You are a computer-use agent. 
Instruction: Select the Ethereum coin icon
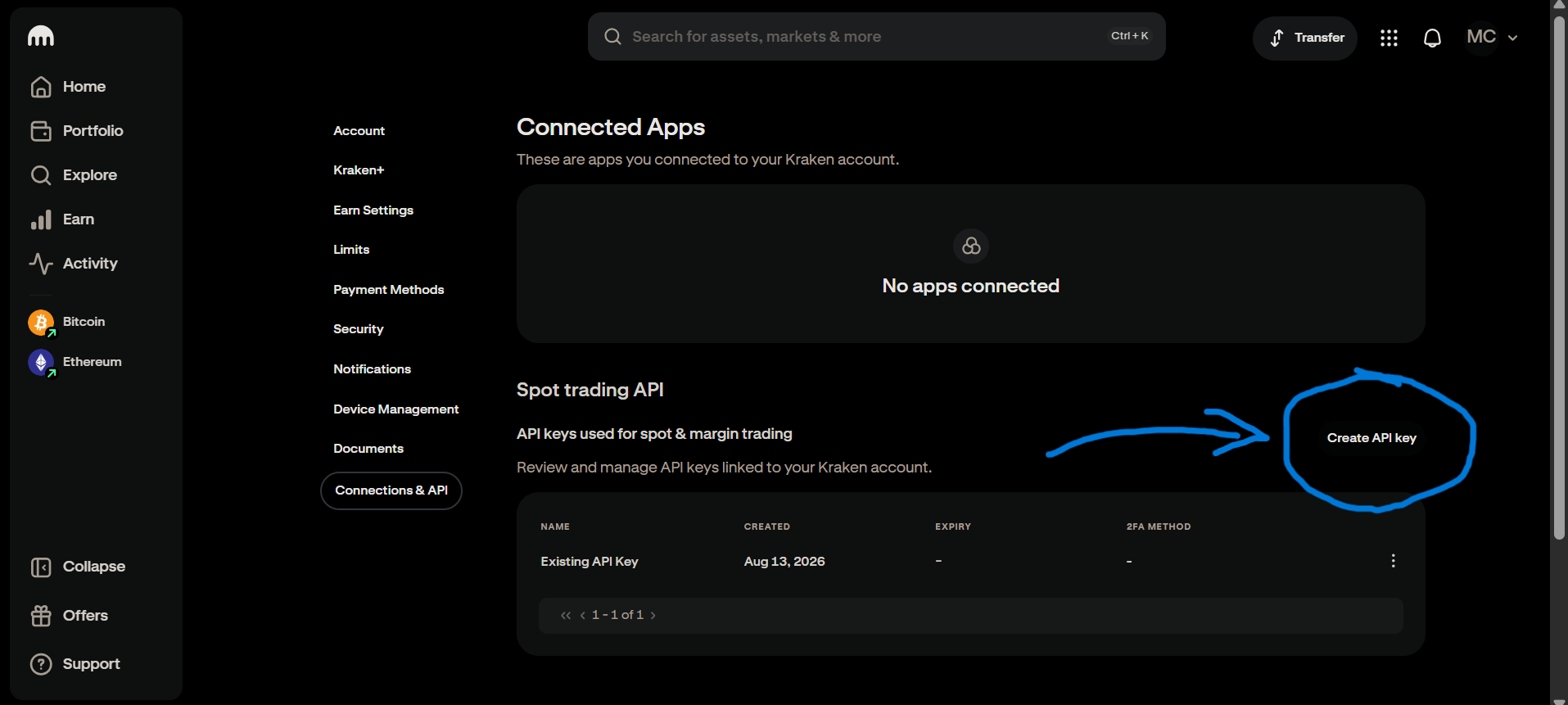coord(41,362)
